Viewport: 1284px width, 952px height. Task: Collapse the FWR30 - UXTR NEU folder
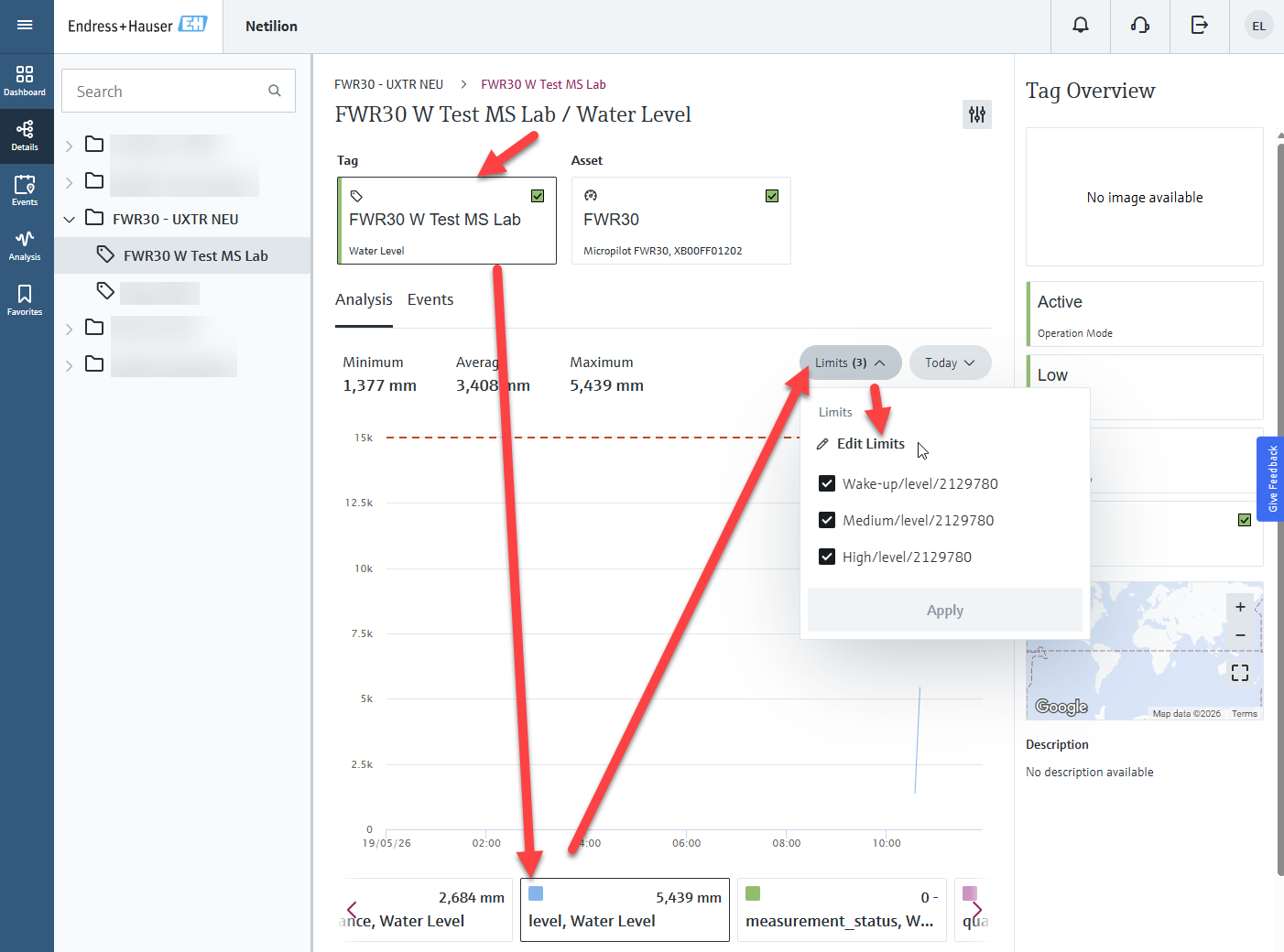(x=70, y=220)
